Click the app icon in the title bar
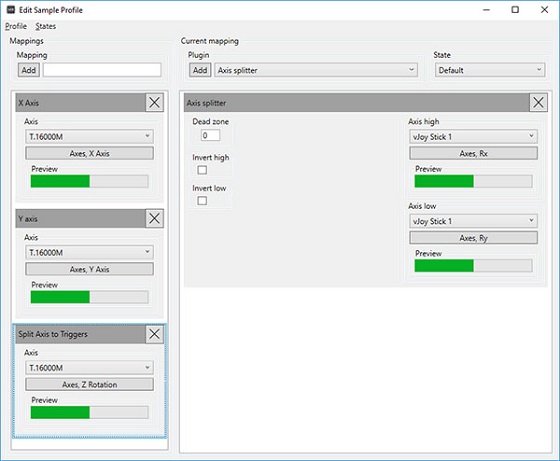 [x=11, y=10]
